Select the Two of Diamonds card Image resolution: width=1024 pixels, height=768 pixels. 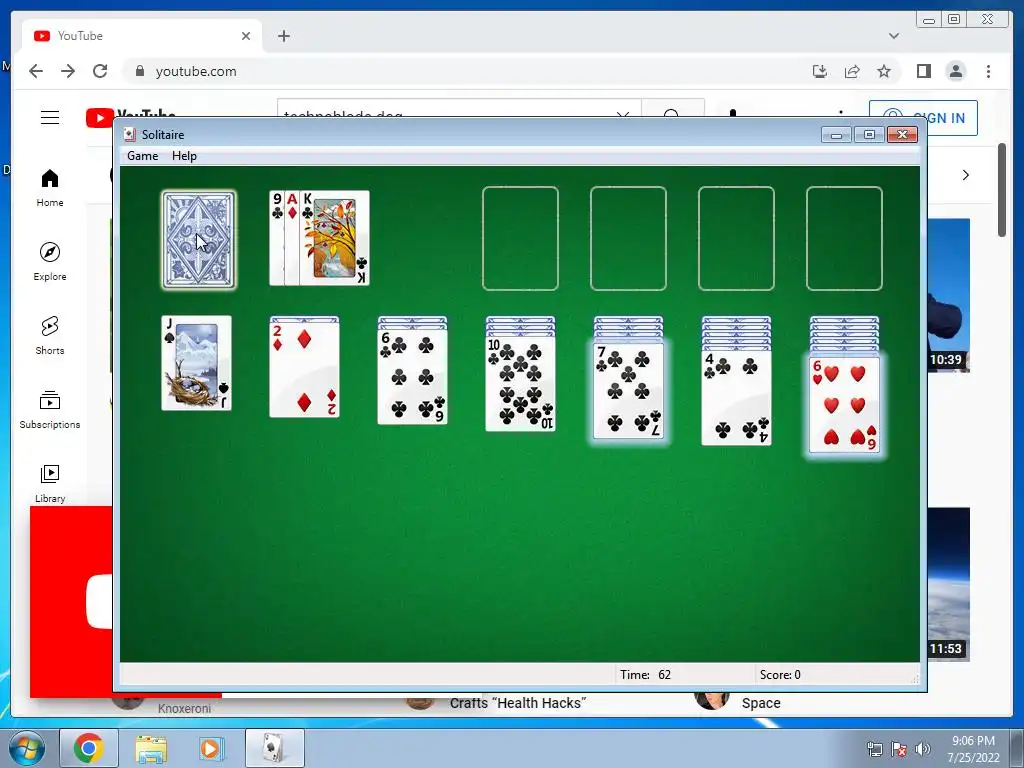pos(304,370)
